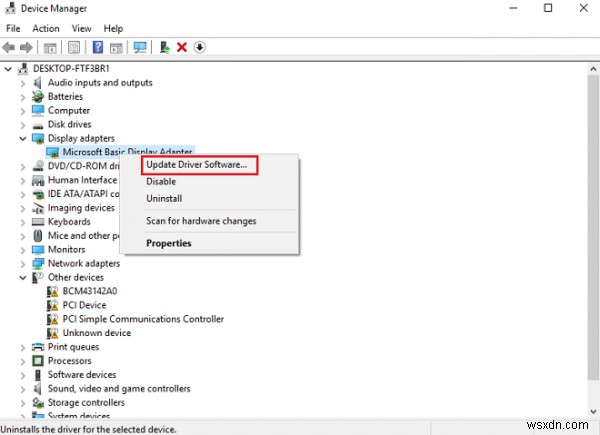Open the Help menu
600x435 pixels.
tap(113, 29)
